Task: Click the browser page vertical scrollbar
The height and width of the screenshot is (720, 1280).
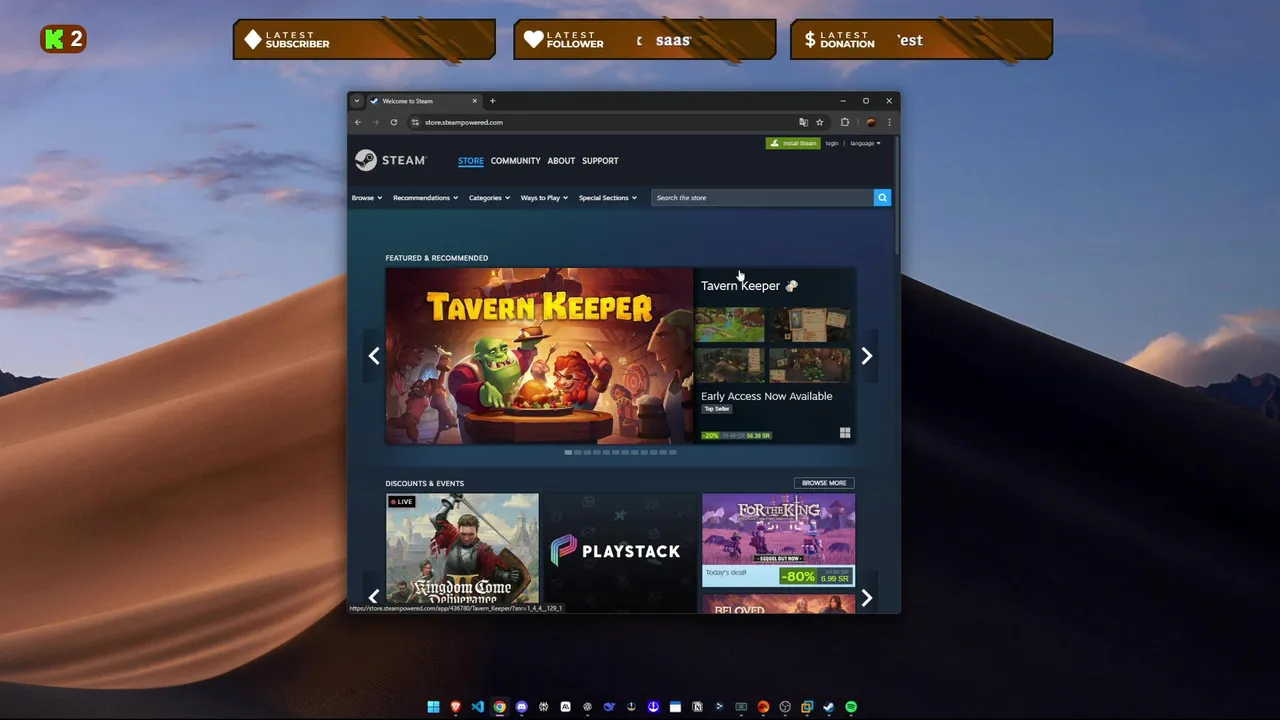Action: pos(897,195)
